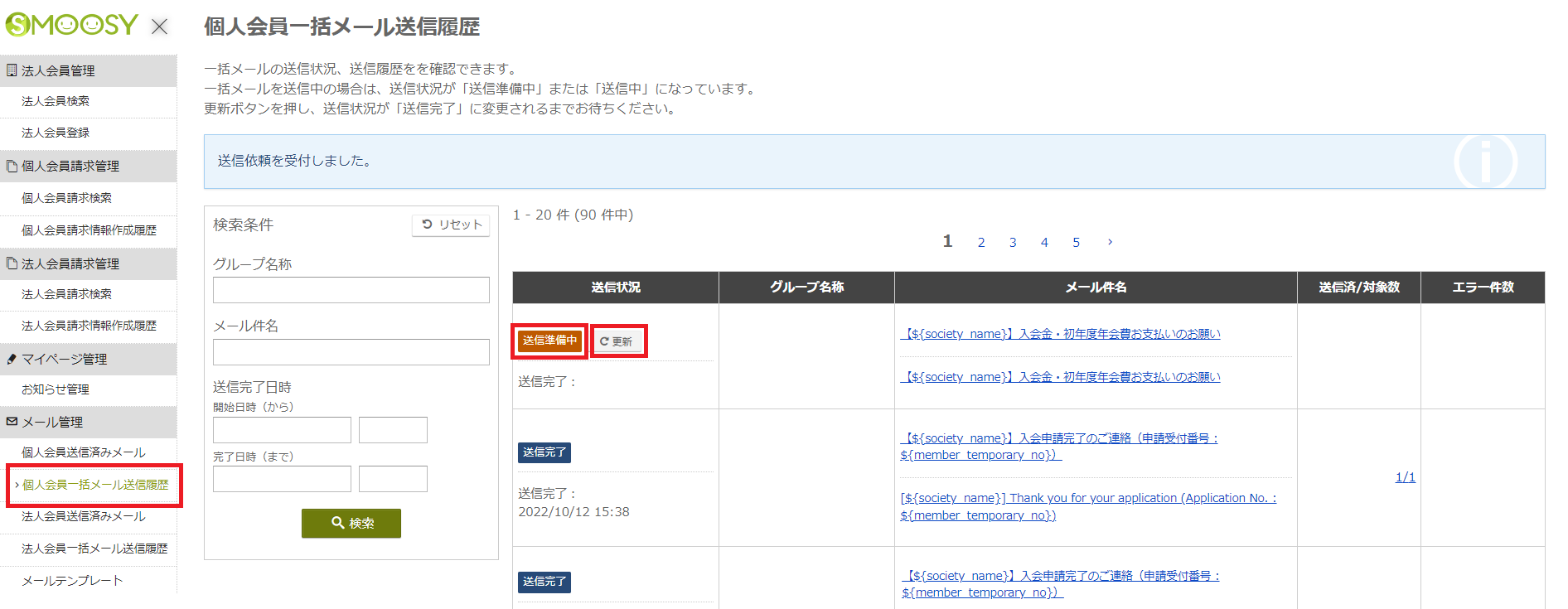This screenshot has height=609, width=1568.
Task: Click the 開始日時 time input
Action: pyautogui.click(x=393, y=430)
